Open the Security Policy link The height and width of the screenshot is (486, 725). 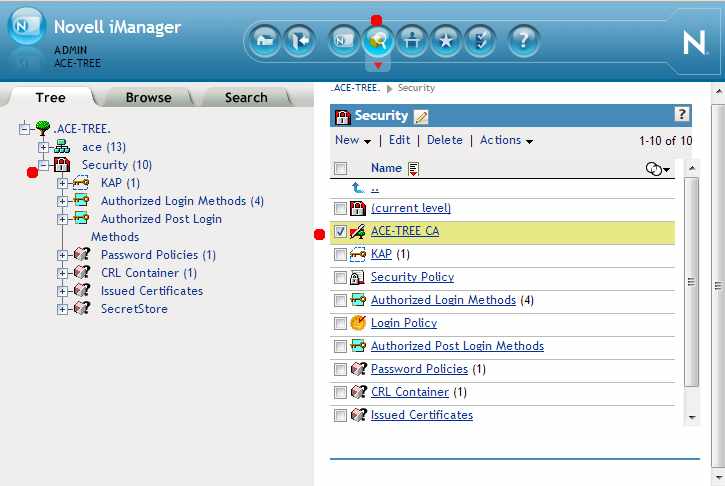412,277
